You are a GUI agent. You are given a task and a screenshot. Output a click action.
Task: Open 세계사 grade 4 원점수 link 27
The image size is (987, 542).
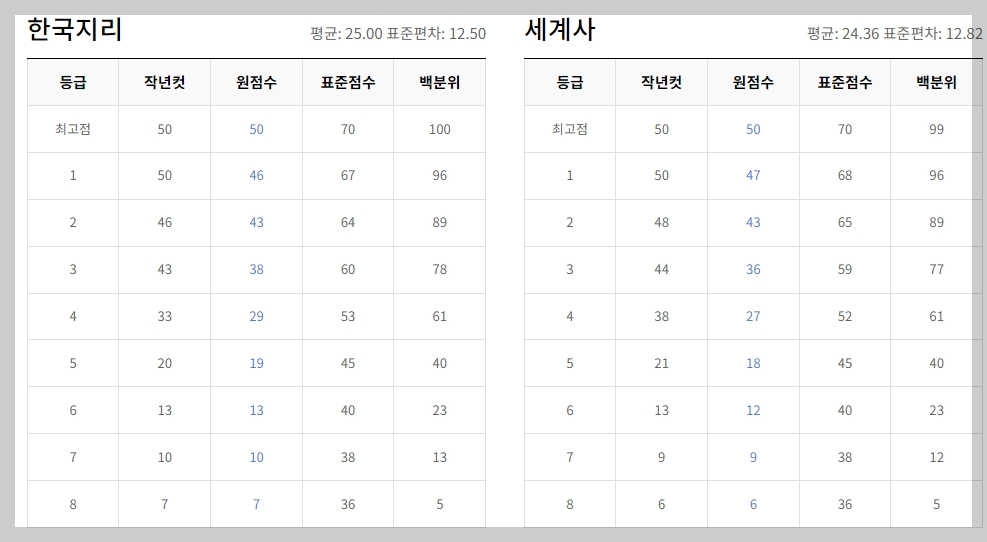tap(753, 317)
